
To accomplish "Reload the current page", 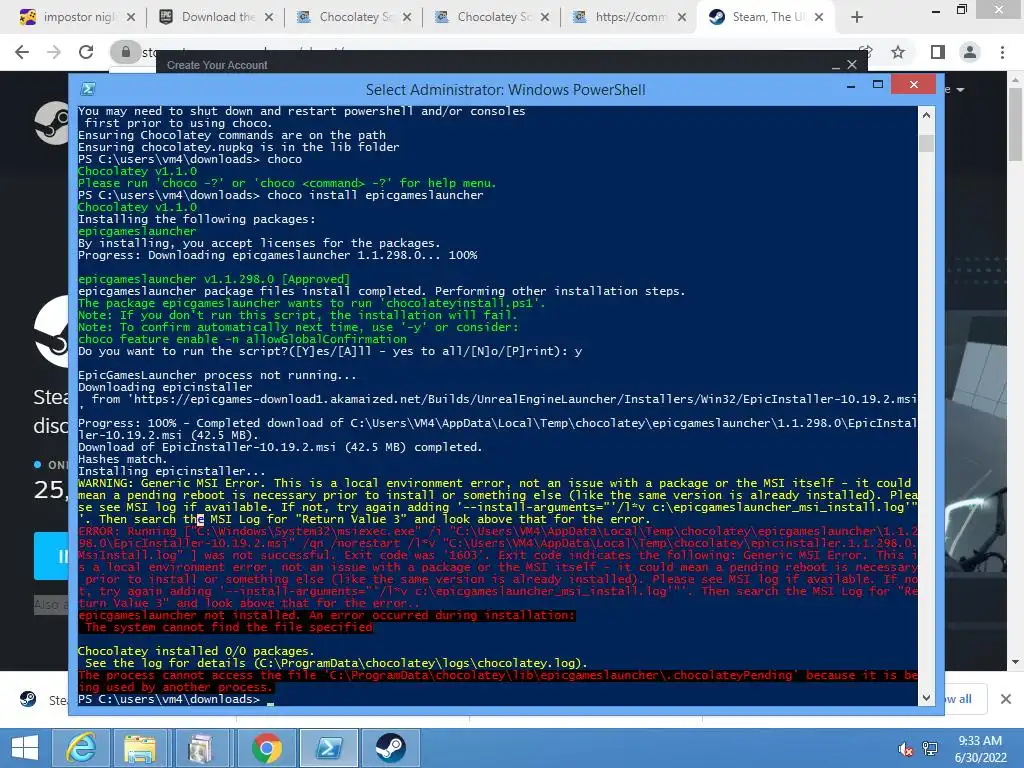I will click(x=86, y=52).
